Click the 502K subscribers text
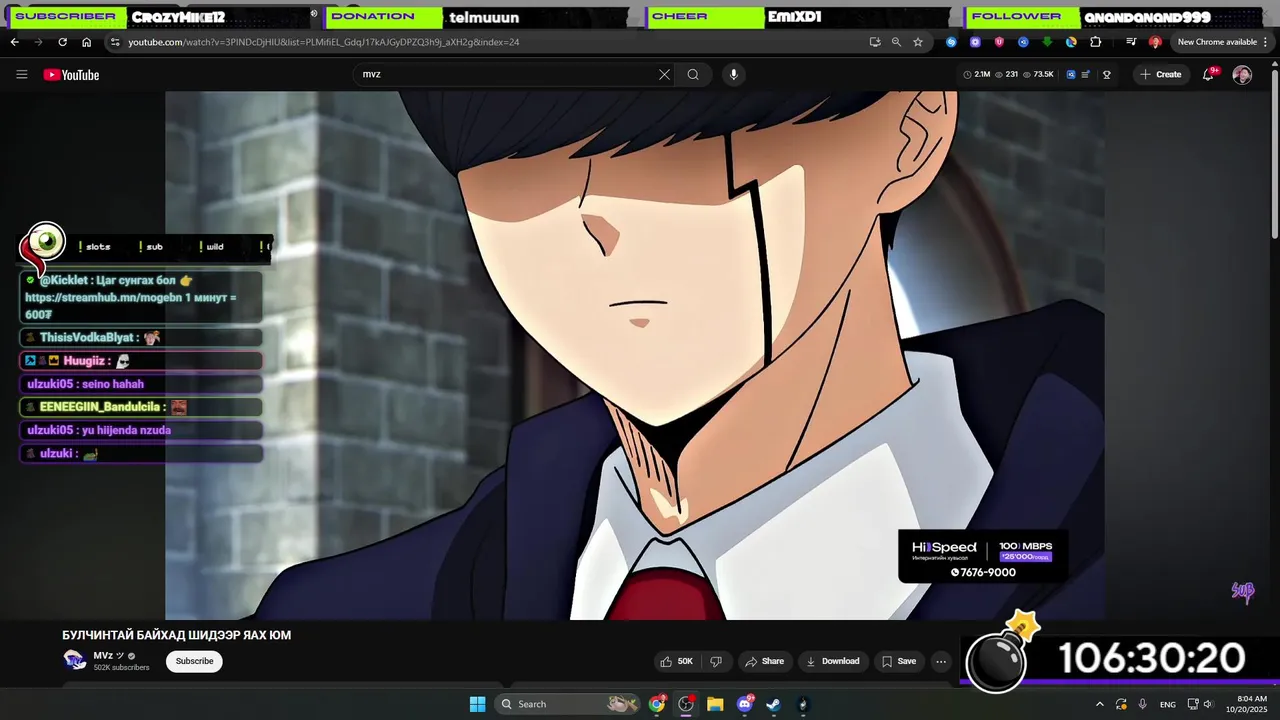Image resolution: width=1280 pixels, height=720 pixels. pyautogui.click(x=121, y=667)
